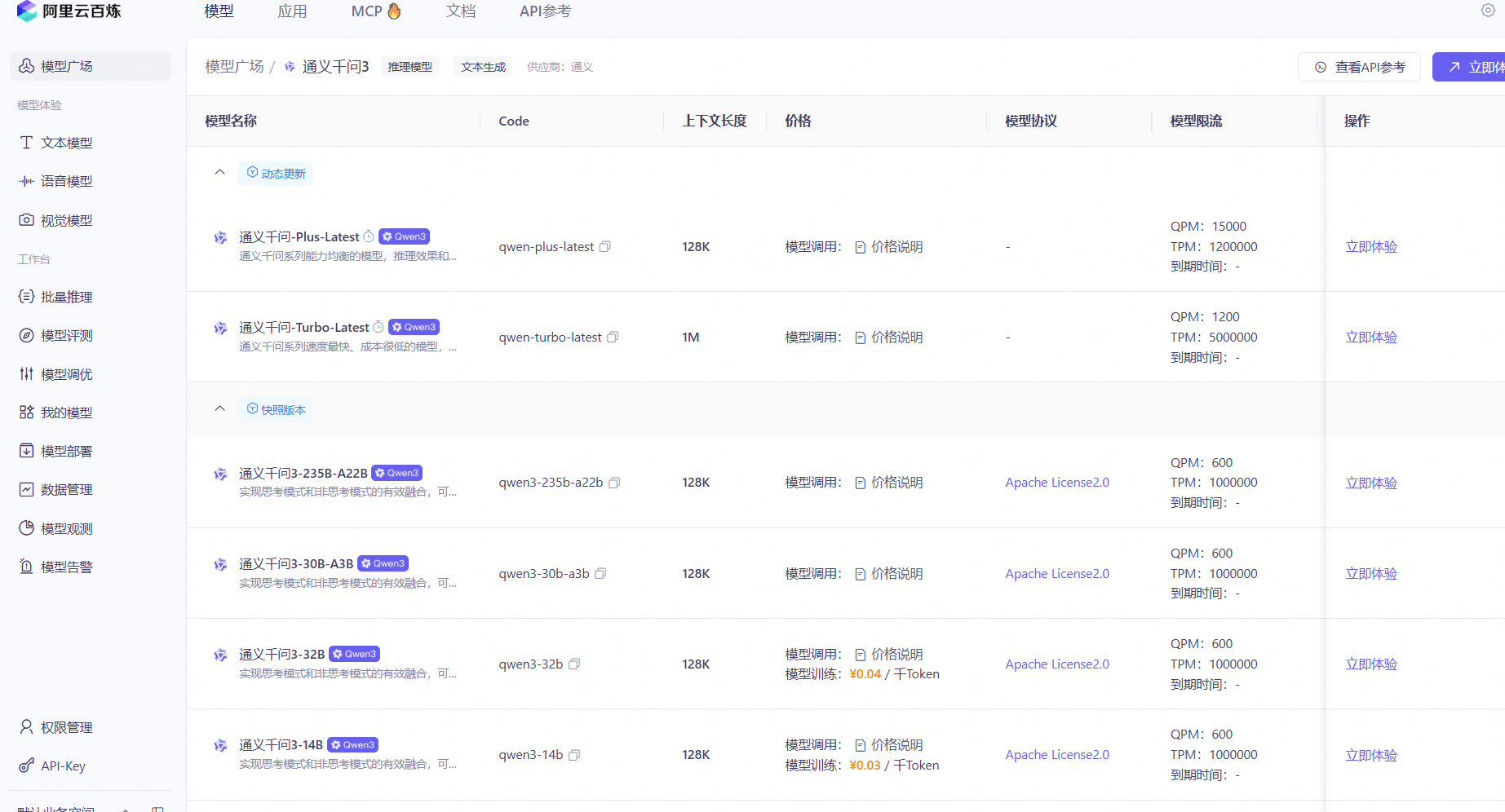Click the clock icon beside 通义千问-Turbo-Latest
The width and height of the screenshot is (1505, 812).
click(378, 327)
